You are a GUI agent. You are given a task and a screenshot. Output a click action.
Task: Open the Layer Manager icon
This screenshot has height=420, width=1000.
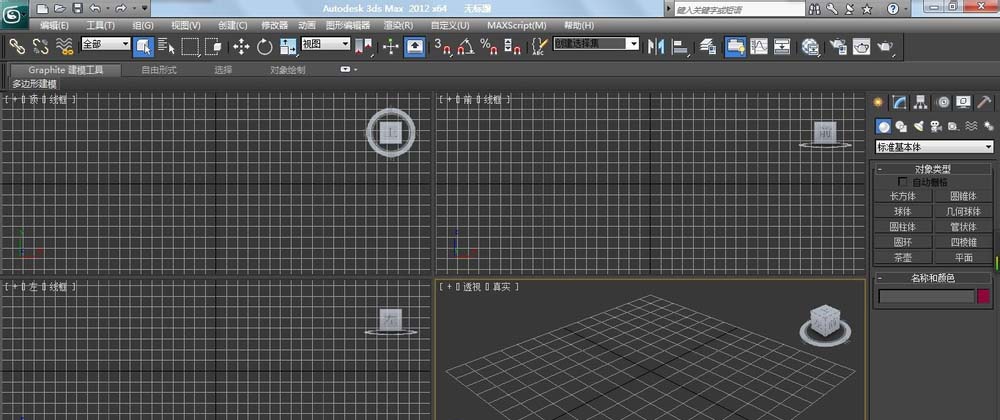[708, 46]
